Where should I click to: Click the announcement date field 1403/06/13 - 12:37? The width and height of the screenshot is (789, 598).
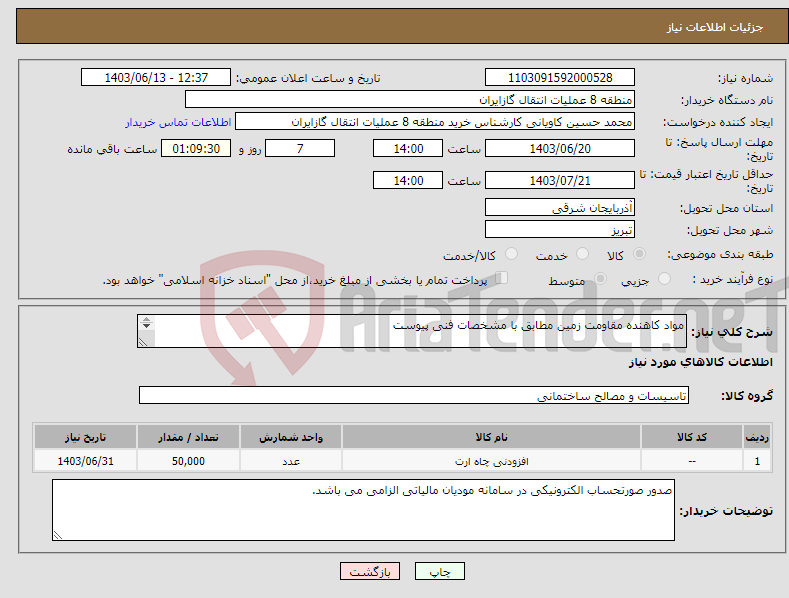(x=156, y=78)
